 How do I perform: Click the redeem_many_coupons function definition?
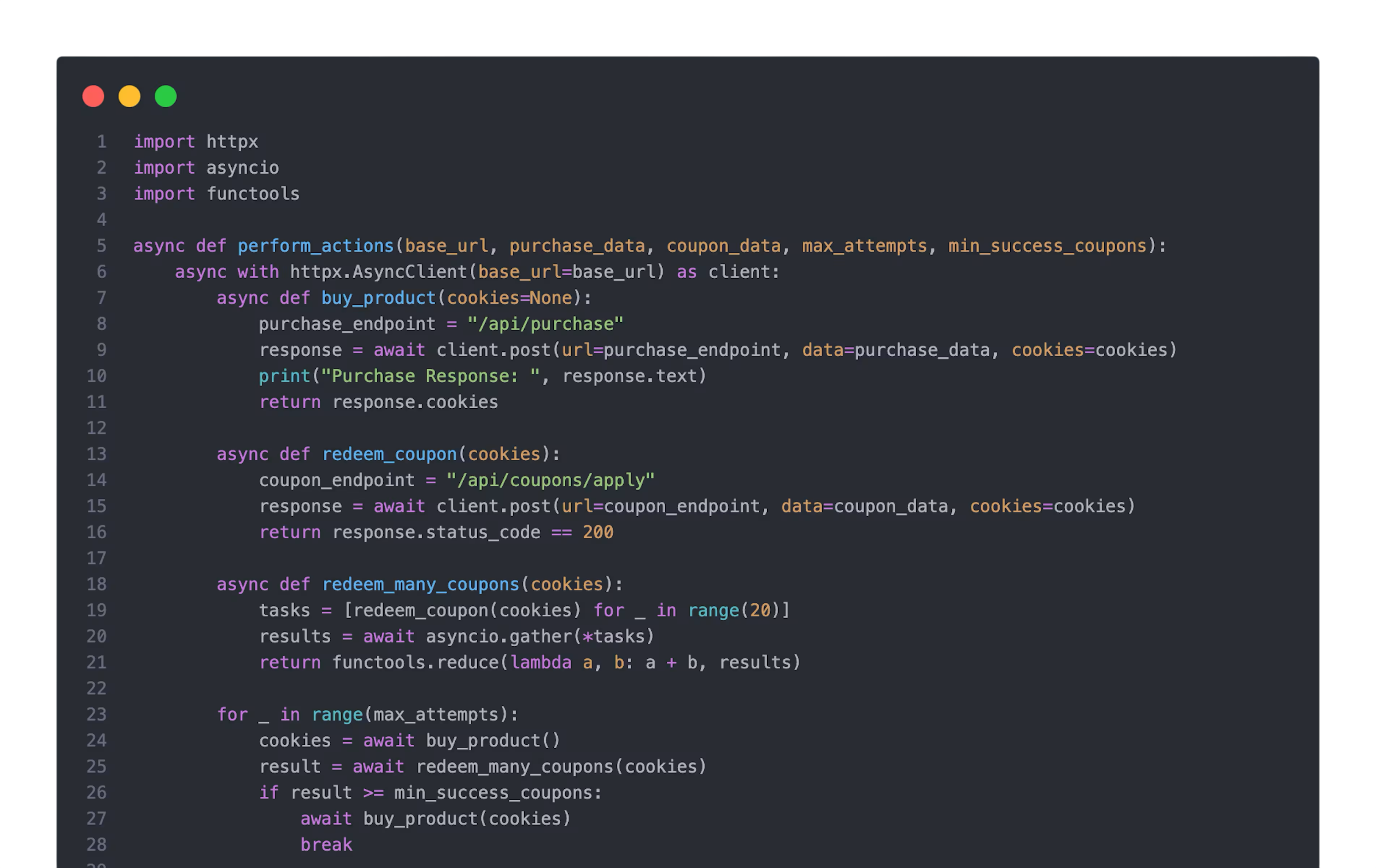point(420,585)
